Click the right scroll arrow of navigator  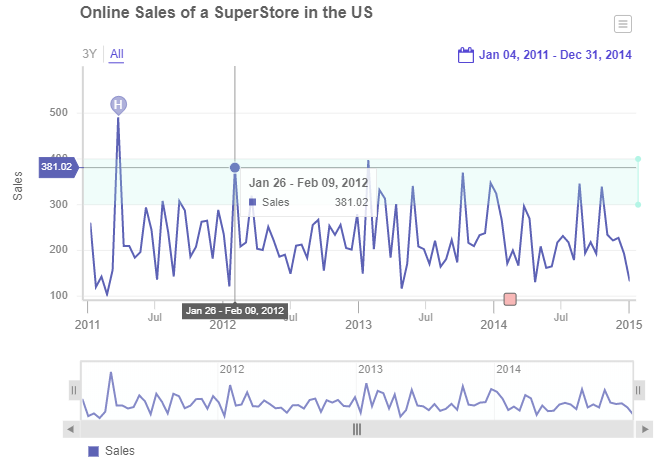(x=645, y=429)
